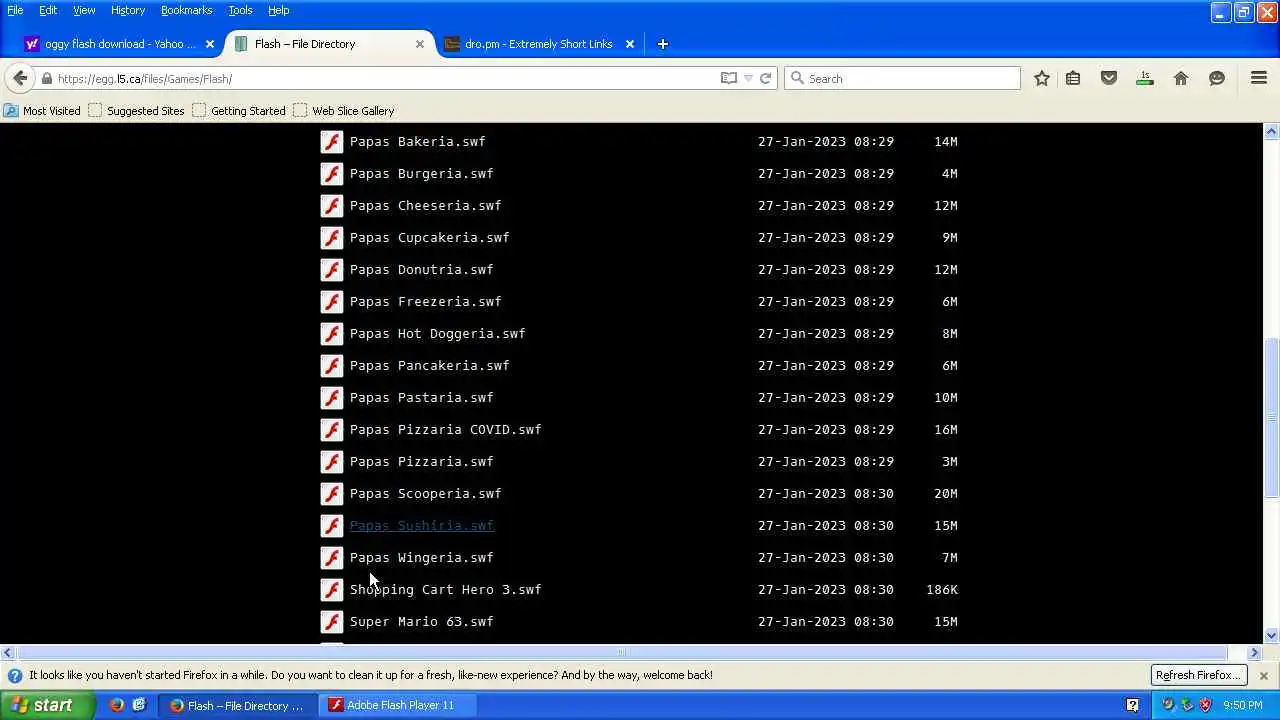The width and height of the screenshot is (1280, 720).
Task: Open the address bar history dropdown arrow
Action: click(x=748, y=78)
